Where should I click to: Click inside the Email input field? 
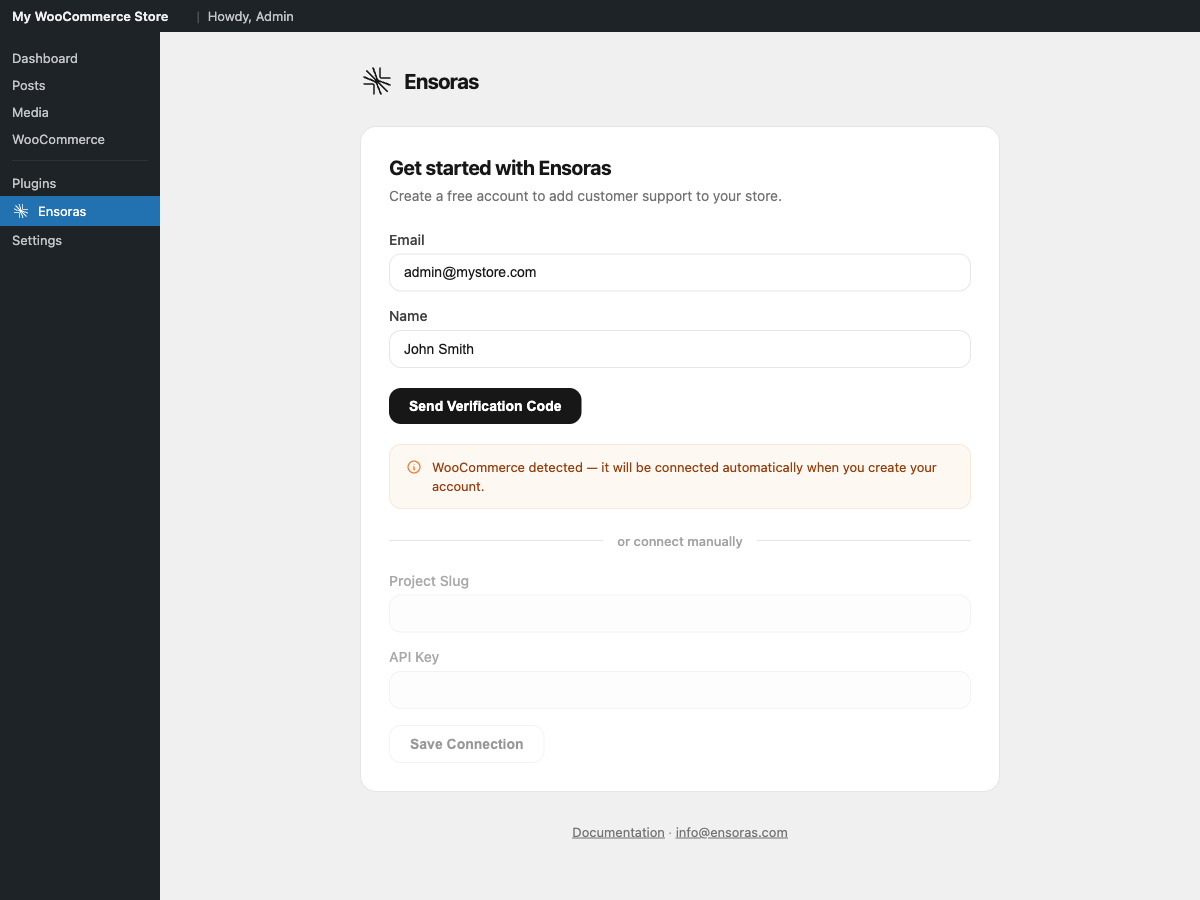(x=680, y=272)
